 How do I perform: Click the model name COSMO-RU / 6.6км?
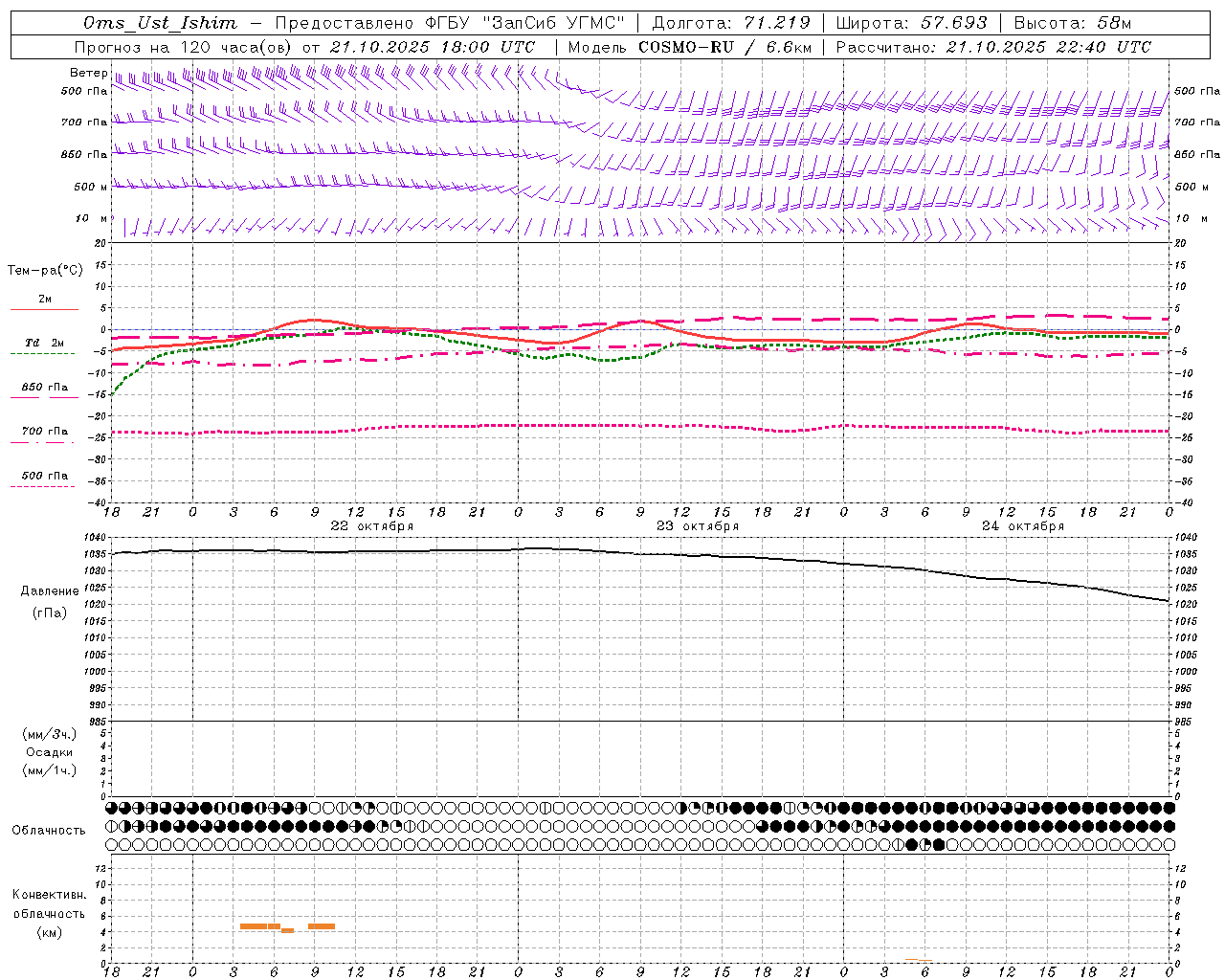click(x=724, y=47)
